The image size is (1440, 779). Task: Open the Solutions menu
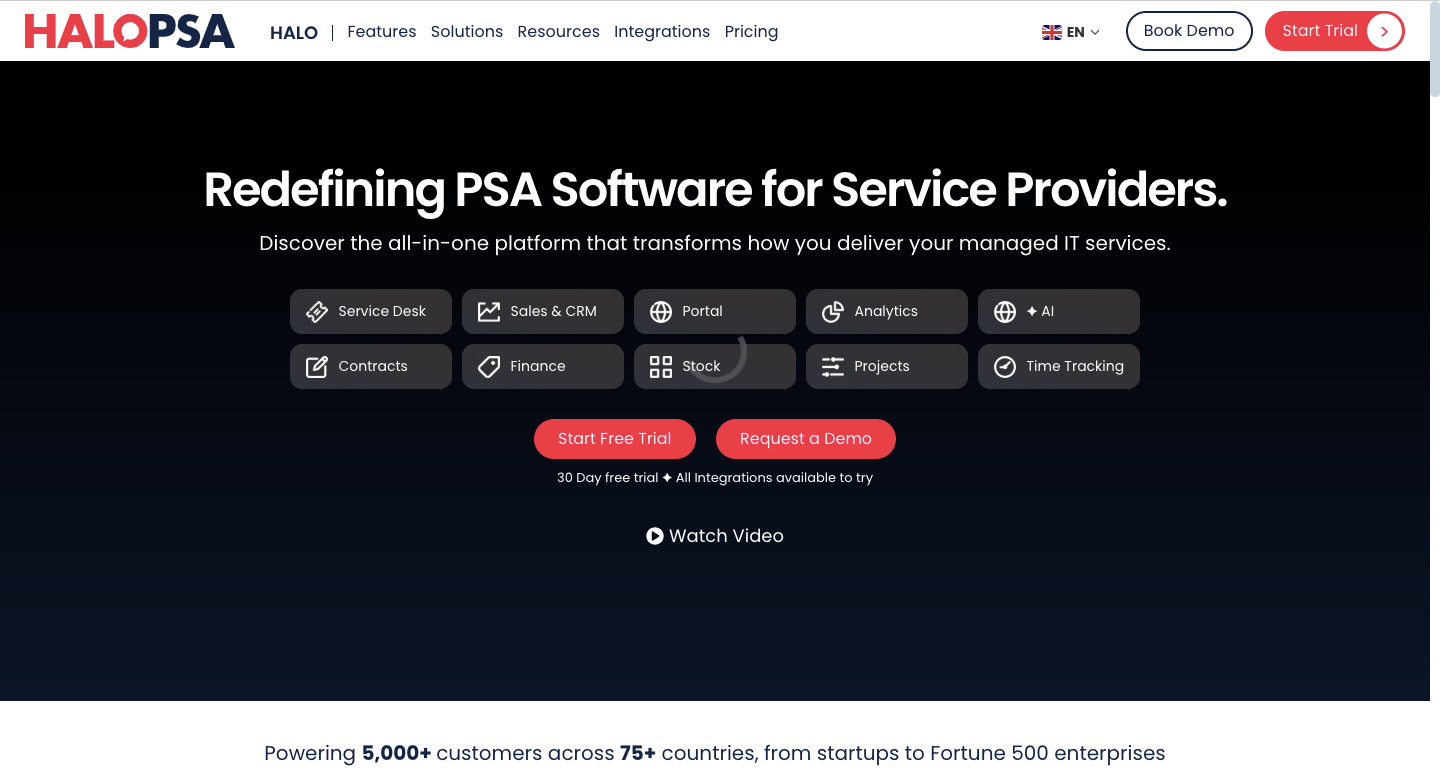(x=467, y=31)
